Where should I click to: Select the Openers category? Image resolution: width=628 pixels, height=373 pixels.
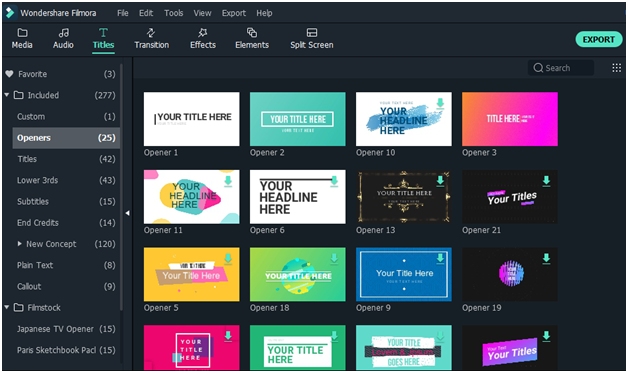point(66,138)
